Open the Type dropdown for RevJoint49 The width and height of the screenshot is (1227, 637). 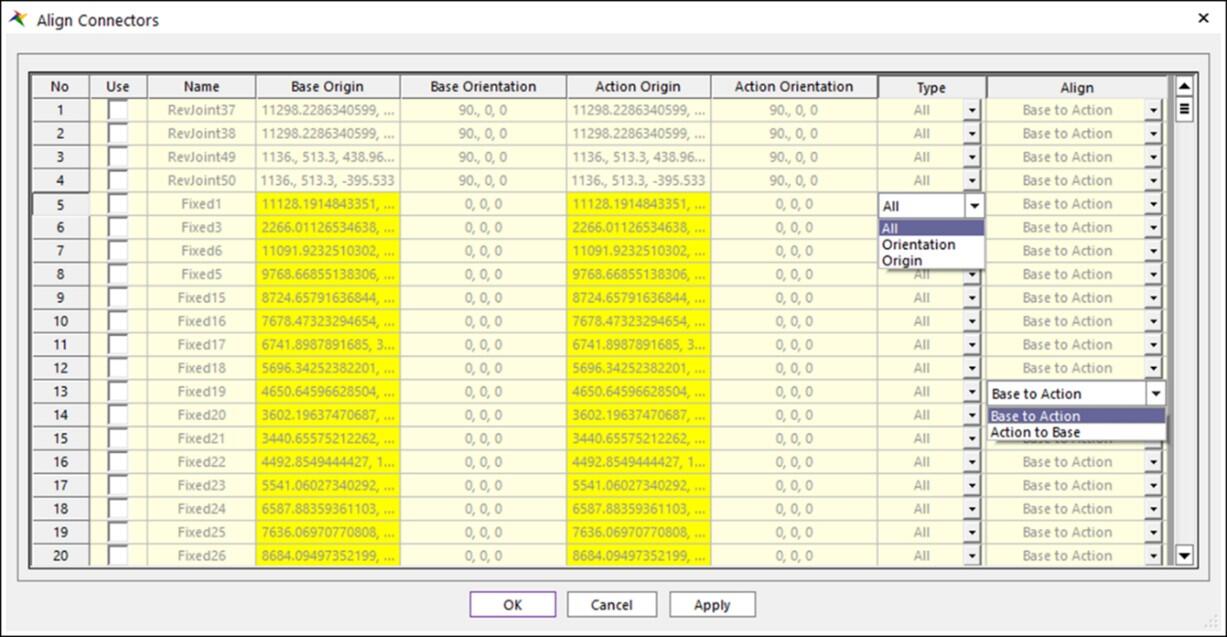coord(972,156)
